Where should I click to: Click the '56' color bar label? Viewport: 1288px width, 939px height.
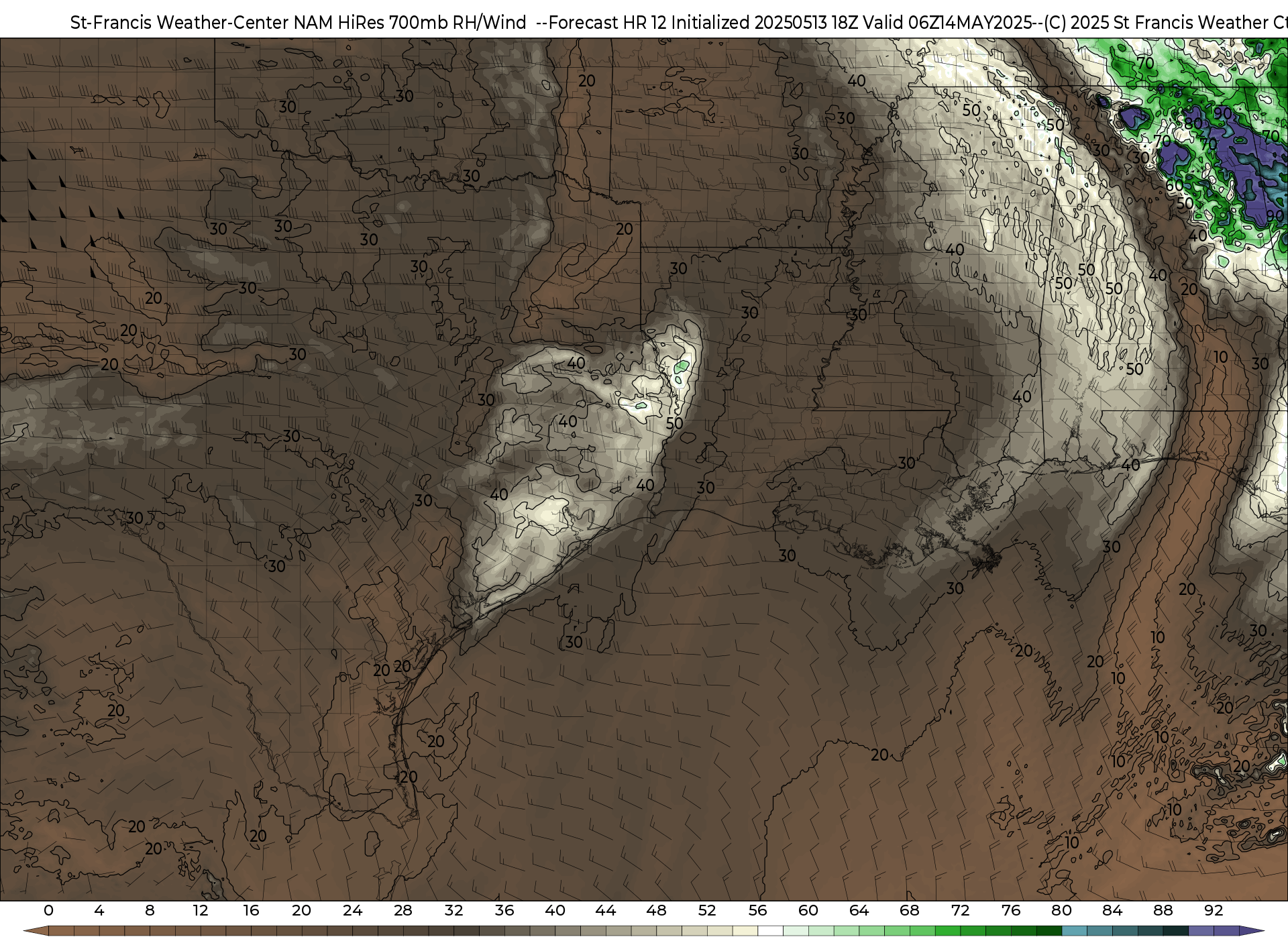pyautogui.click(x=758, y=911)
